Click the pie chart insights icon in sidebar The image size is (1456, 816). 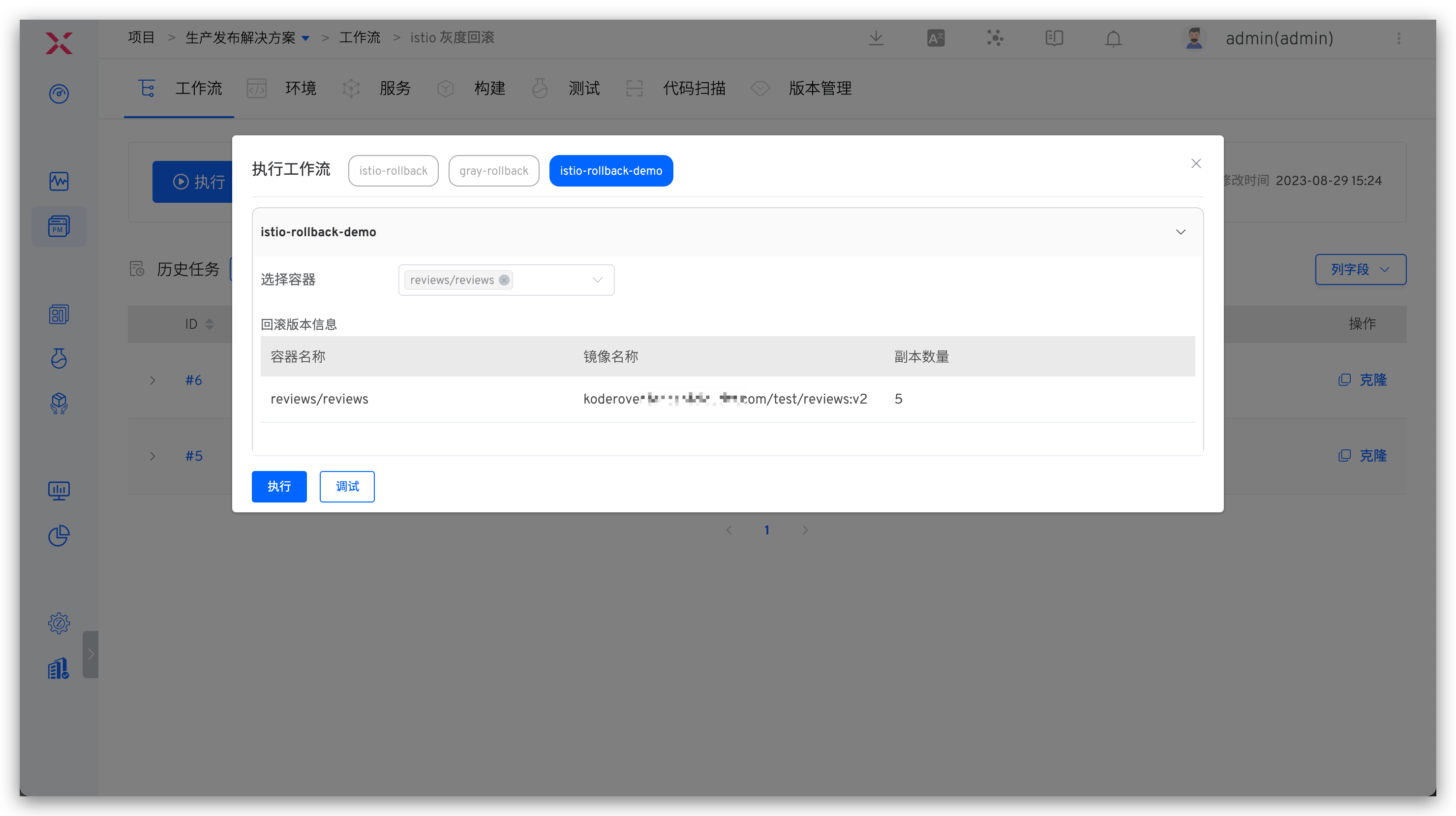coord(59,535)
